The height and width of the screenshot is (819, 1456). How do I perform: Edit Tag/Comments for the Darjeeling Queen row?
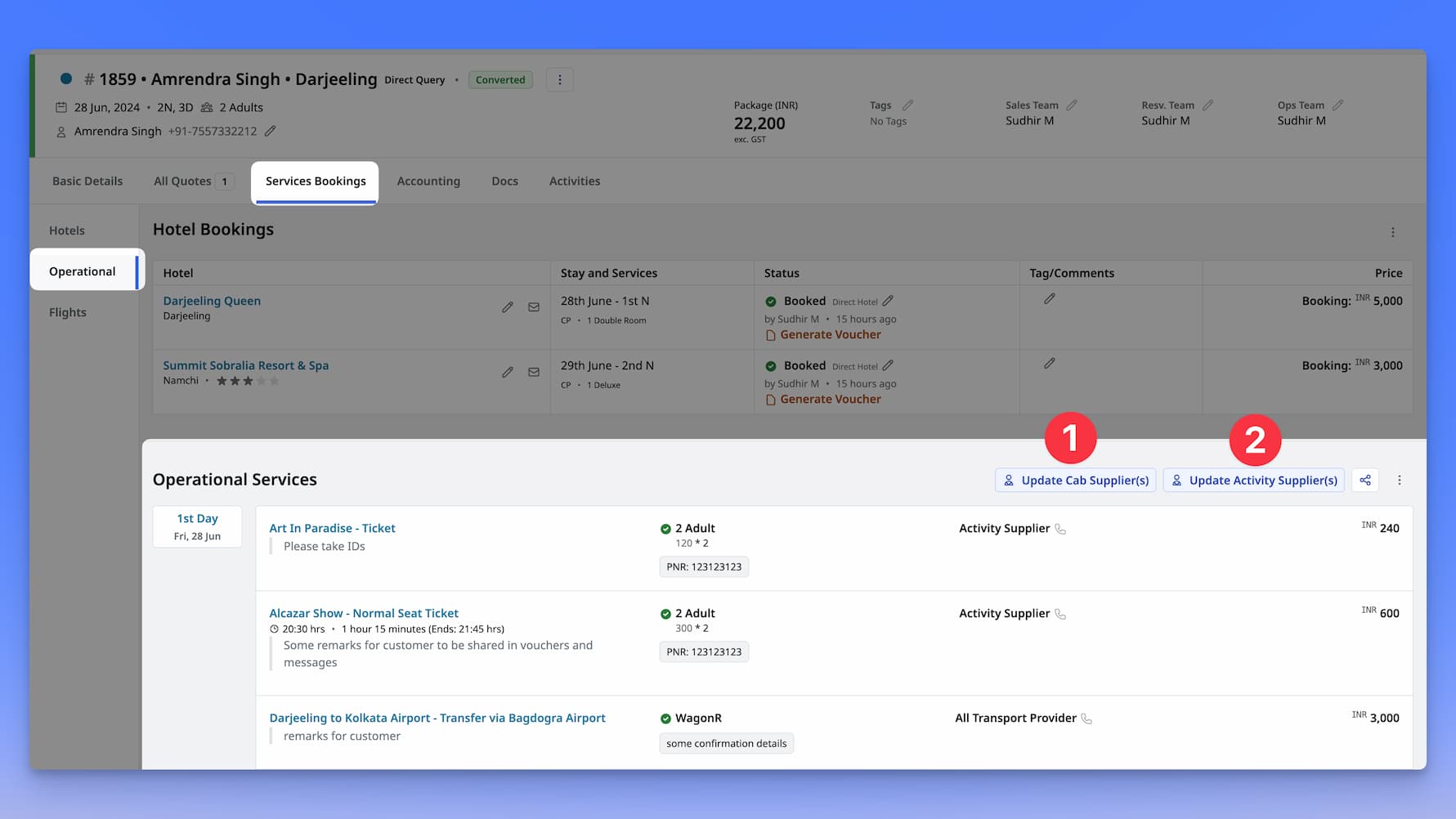point(1049,298)
